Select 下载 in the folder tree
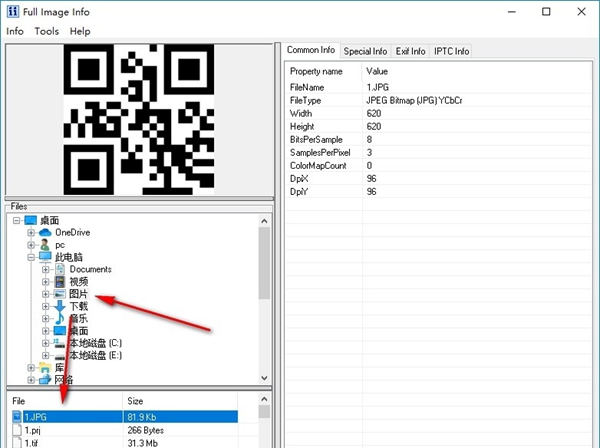 coord(78,306)
